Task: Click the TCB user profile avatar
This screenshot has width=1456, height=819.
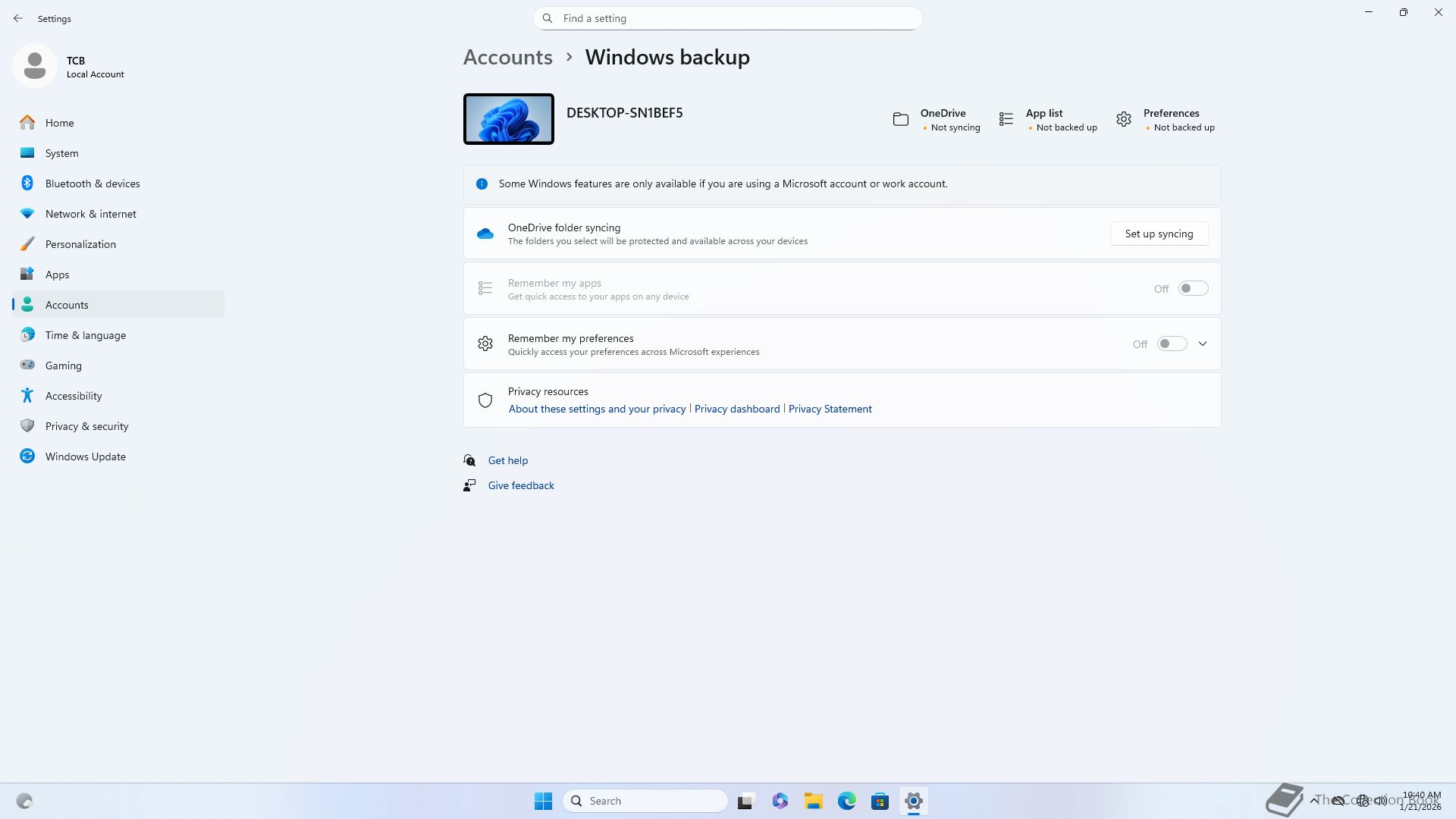Action: (x=35, y=66)
